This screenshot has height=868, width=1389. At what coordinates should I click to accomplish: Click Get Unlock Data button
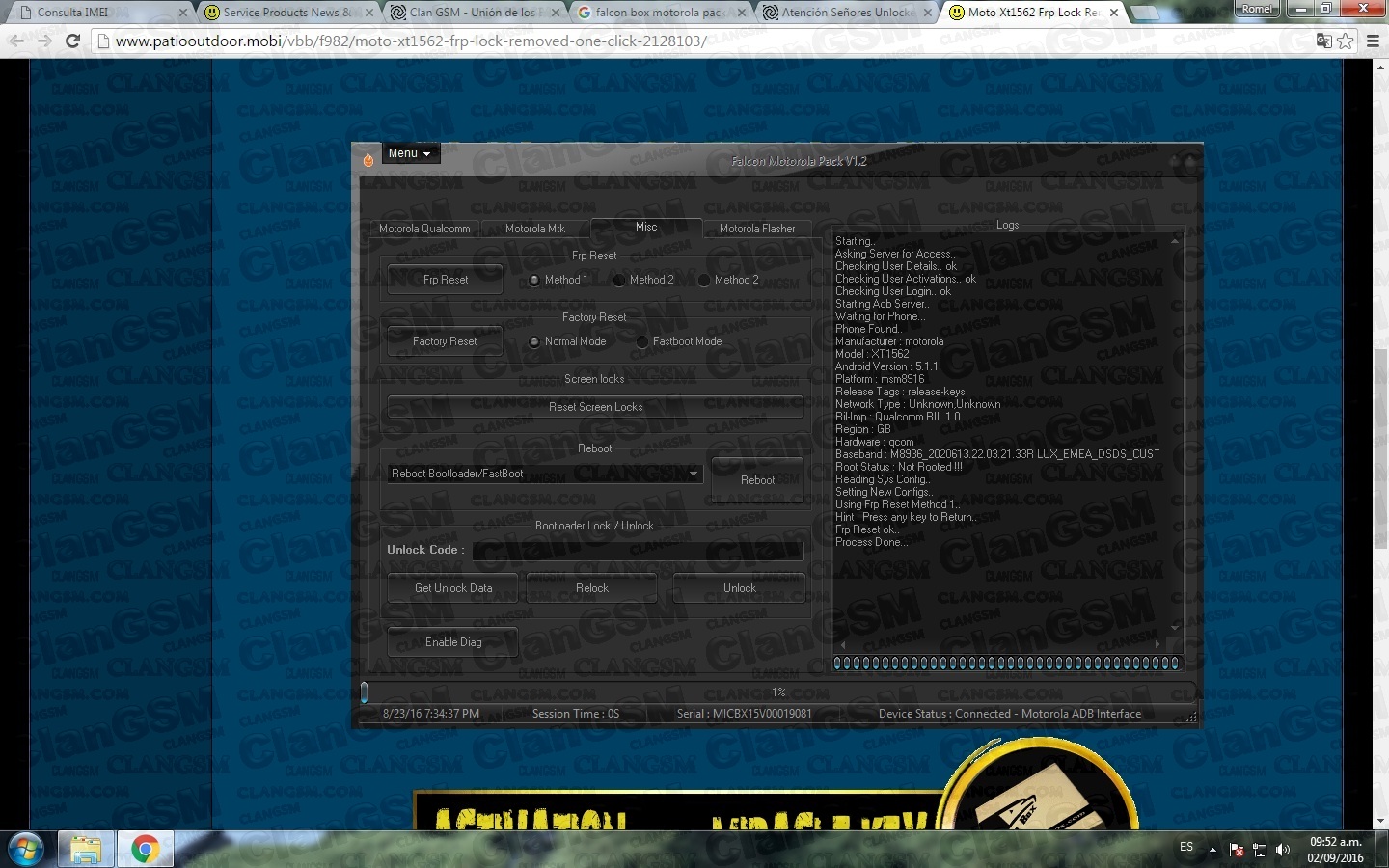453,588
